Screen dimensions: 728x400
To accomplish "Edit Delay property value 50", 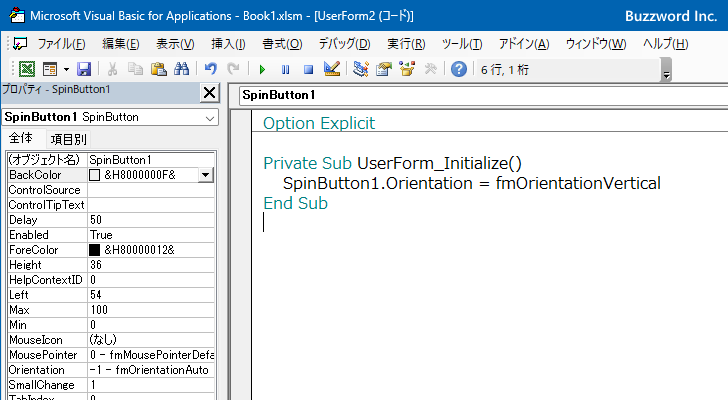I will (x=151, y=220).
